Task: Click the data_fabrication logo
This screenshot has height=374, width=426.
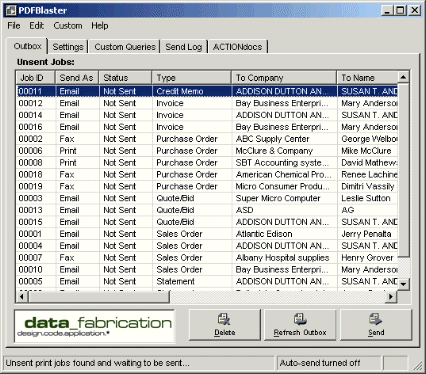Action: [x=95, y=326]
